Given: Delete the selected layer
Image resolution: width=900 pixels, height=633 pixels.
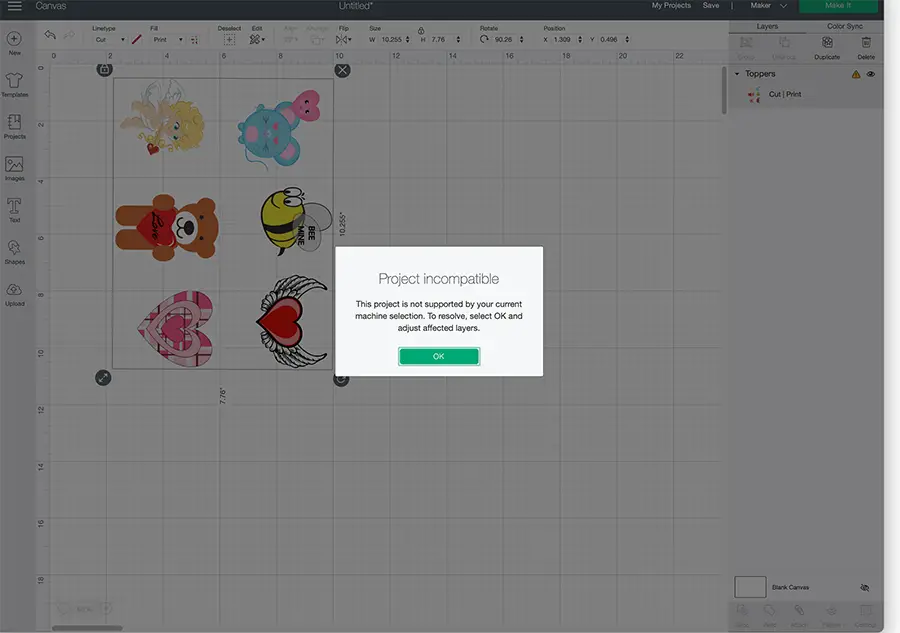Looking at the screenshot, I should (x=866, y=48).
